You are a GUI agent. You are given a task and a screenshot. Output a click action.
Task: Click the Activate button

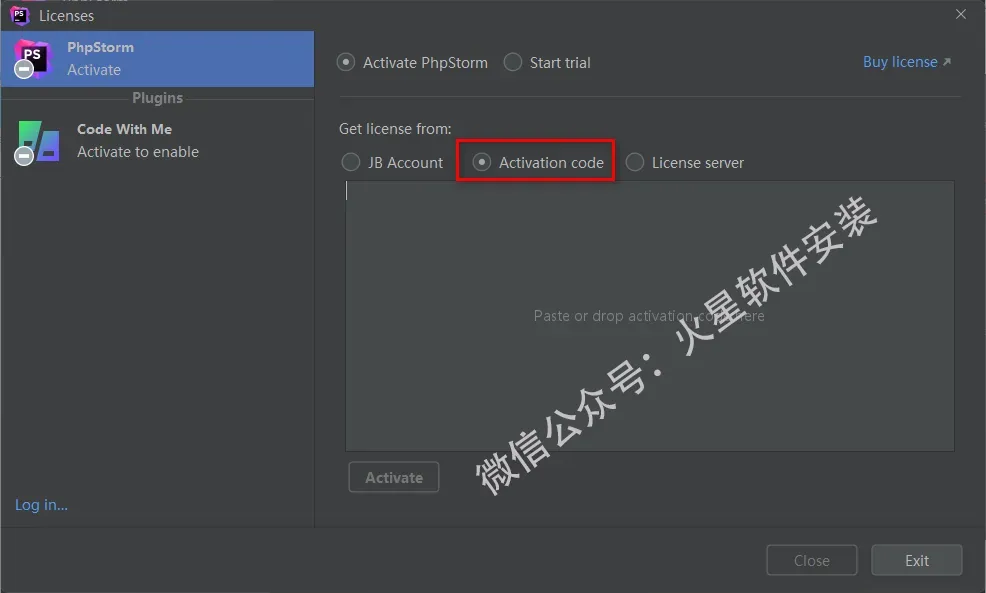394,477
